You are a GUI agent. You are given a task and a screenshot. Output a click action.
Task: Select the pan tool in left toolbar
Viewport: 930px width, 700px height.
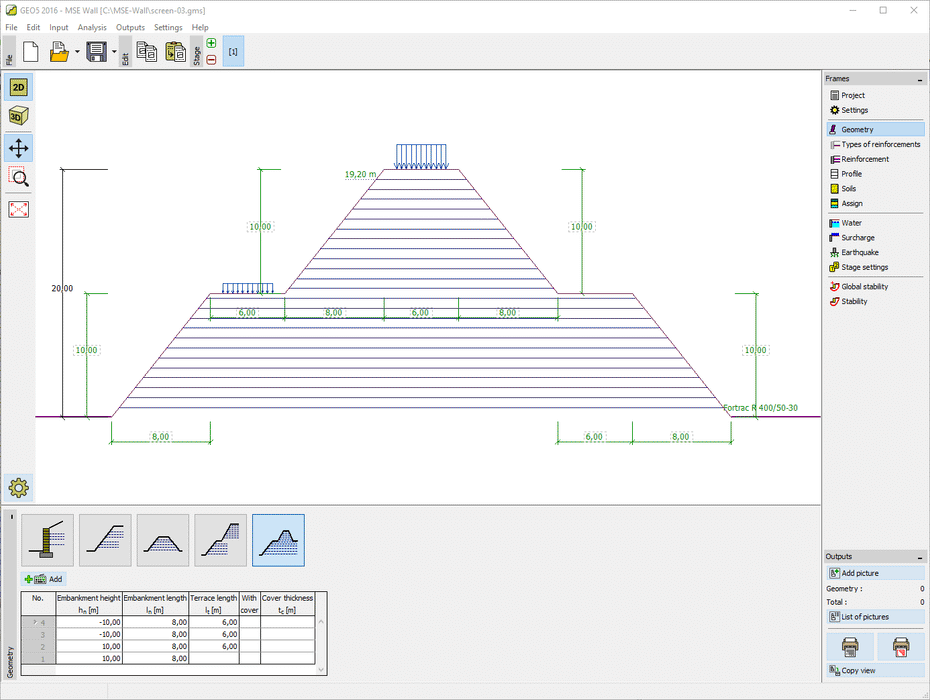18,147
